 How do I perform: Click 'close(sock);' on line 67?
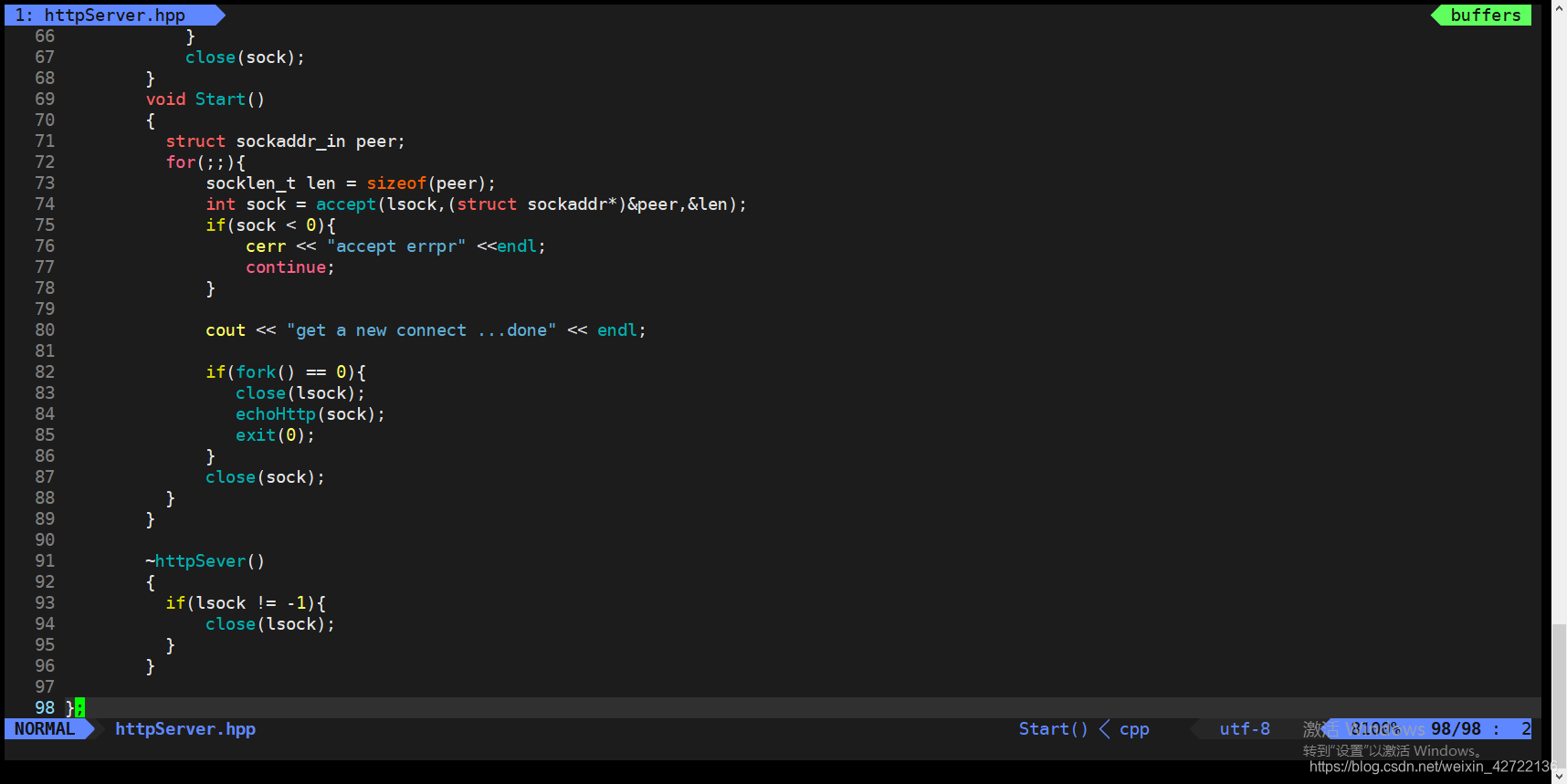pyautogui.click(x=245, y=57)
